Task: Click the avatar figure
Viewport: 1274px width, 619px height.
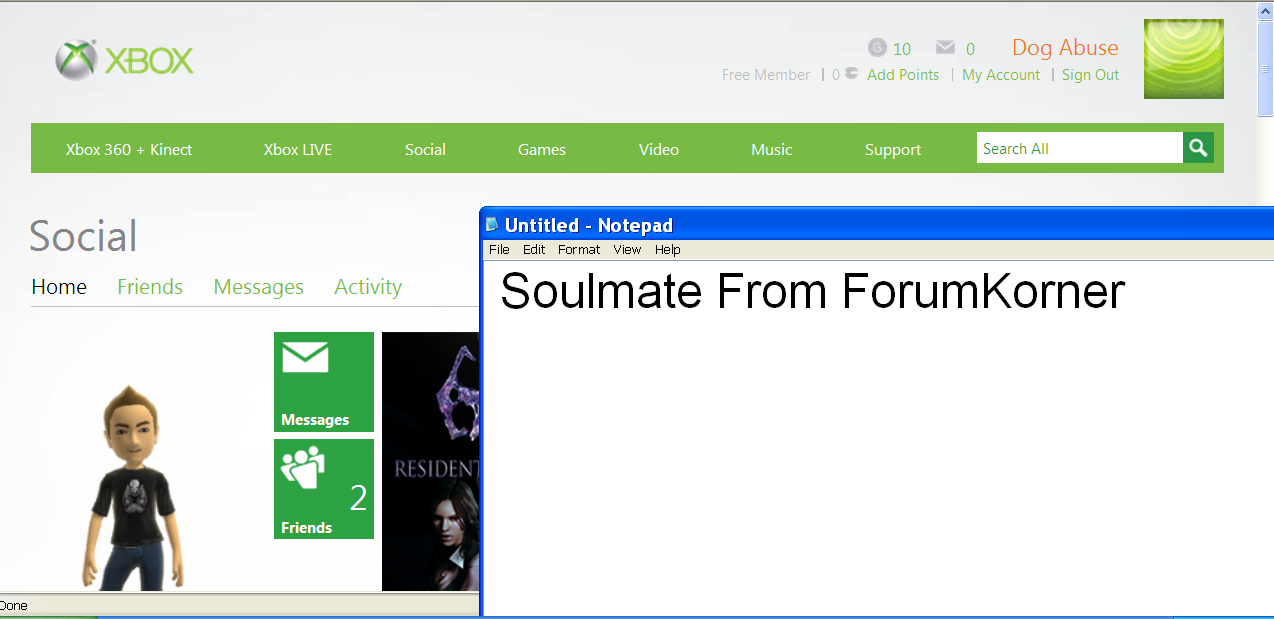Action: point(133,487)
